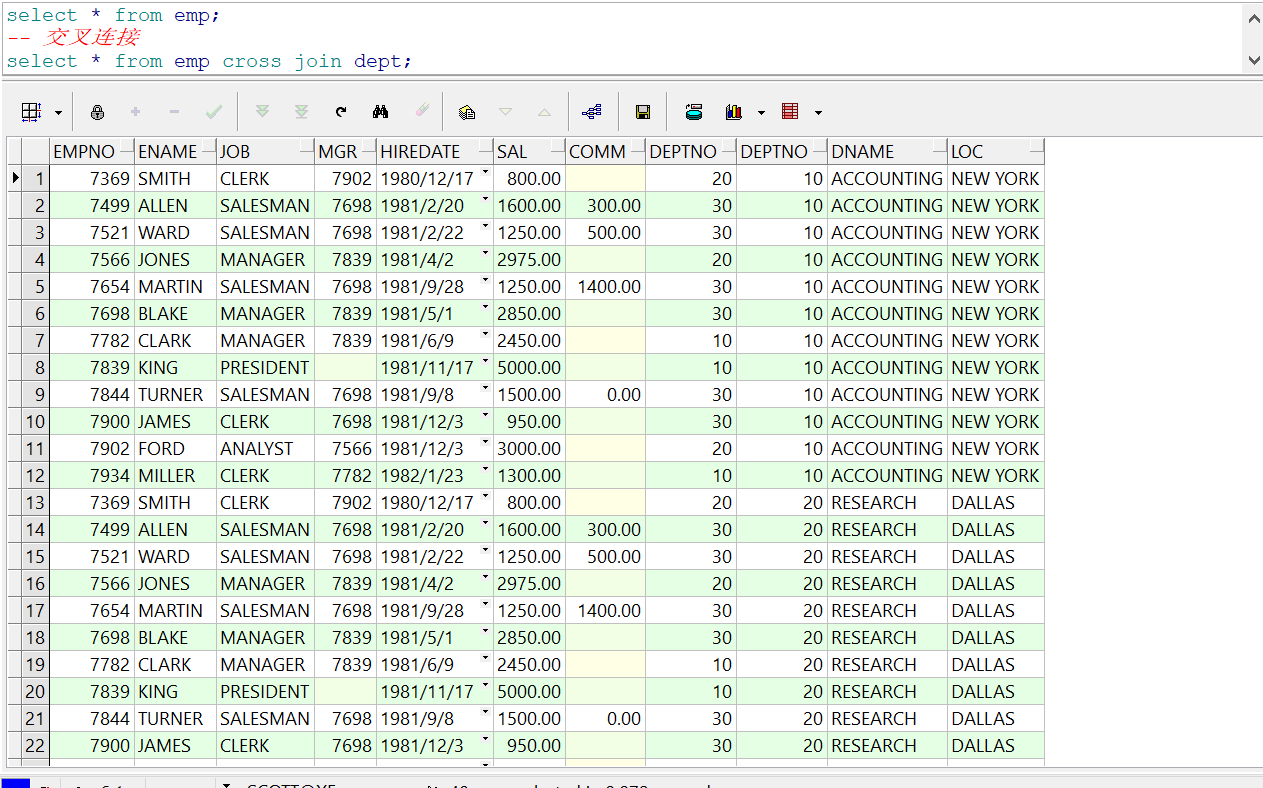The image size is (1263, 788).
Task: Open date dropdown on row 17 hire date
Action: click(x=485, y=605)
